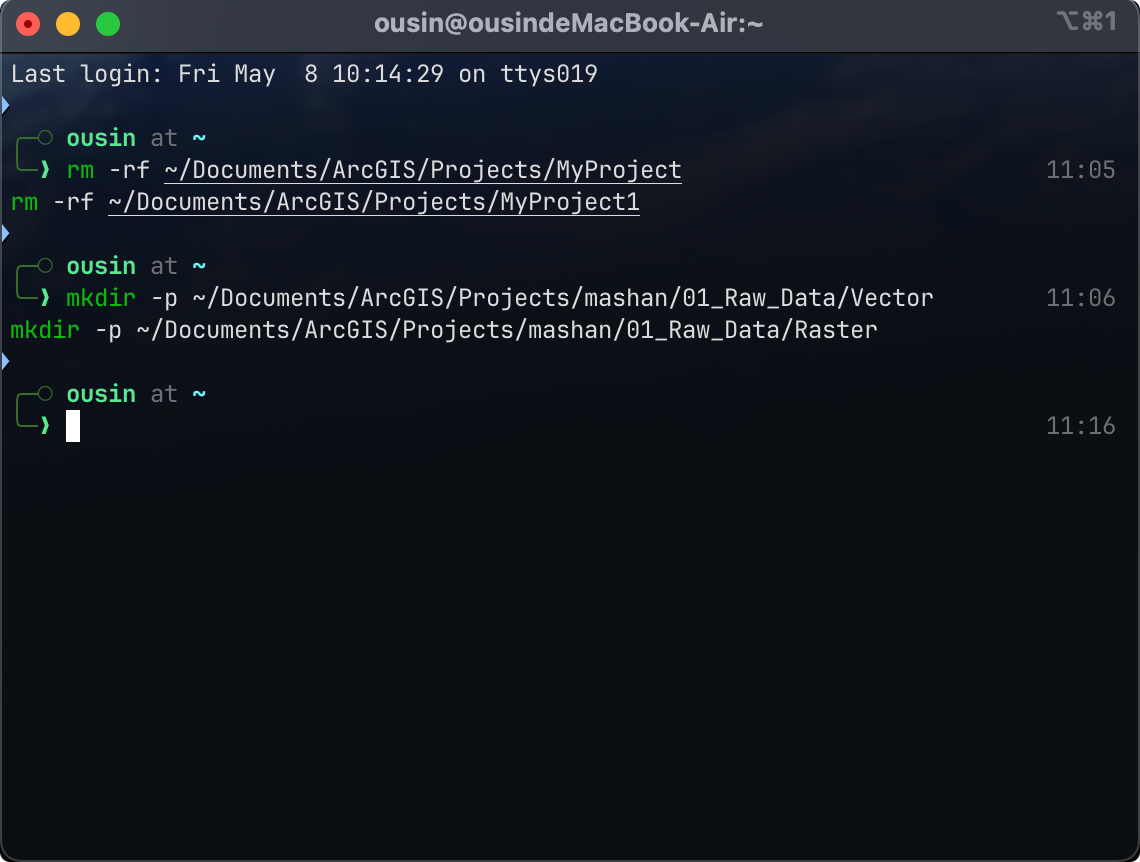Click the Last login text line
The image size is (1140, 862).
[x=304, y=74]
